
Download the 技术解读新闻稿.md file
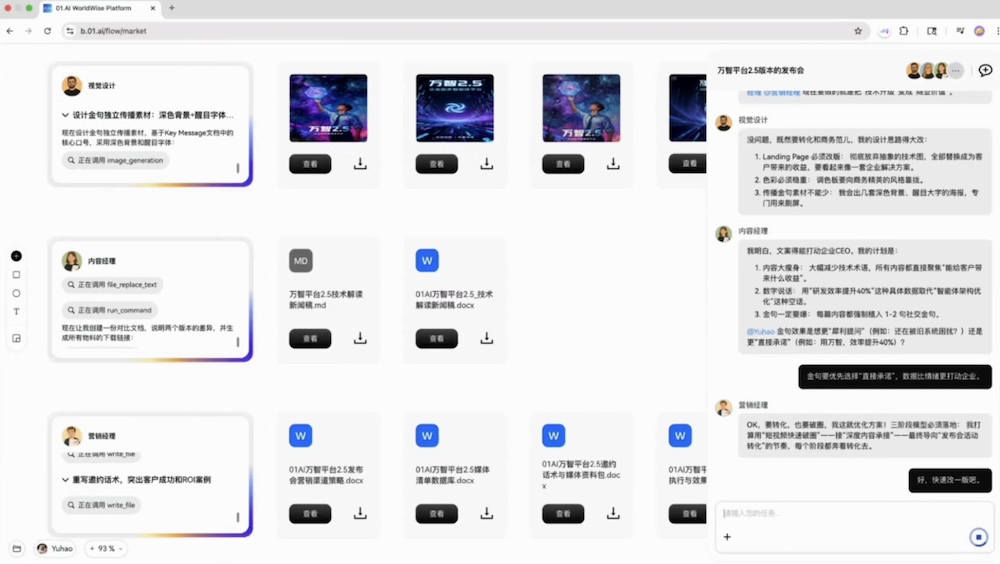click(360, 338)
